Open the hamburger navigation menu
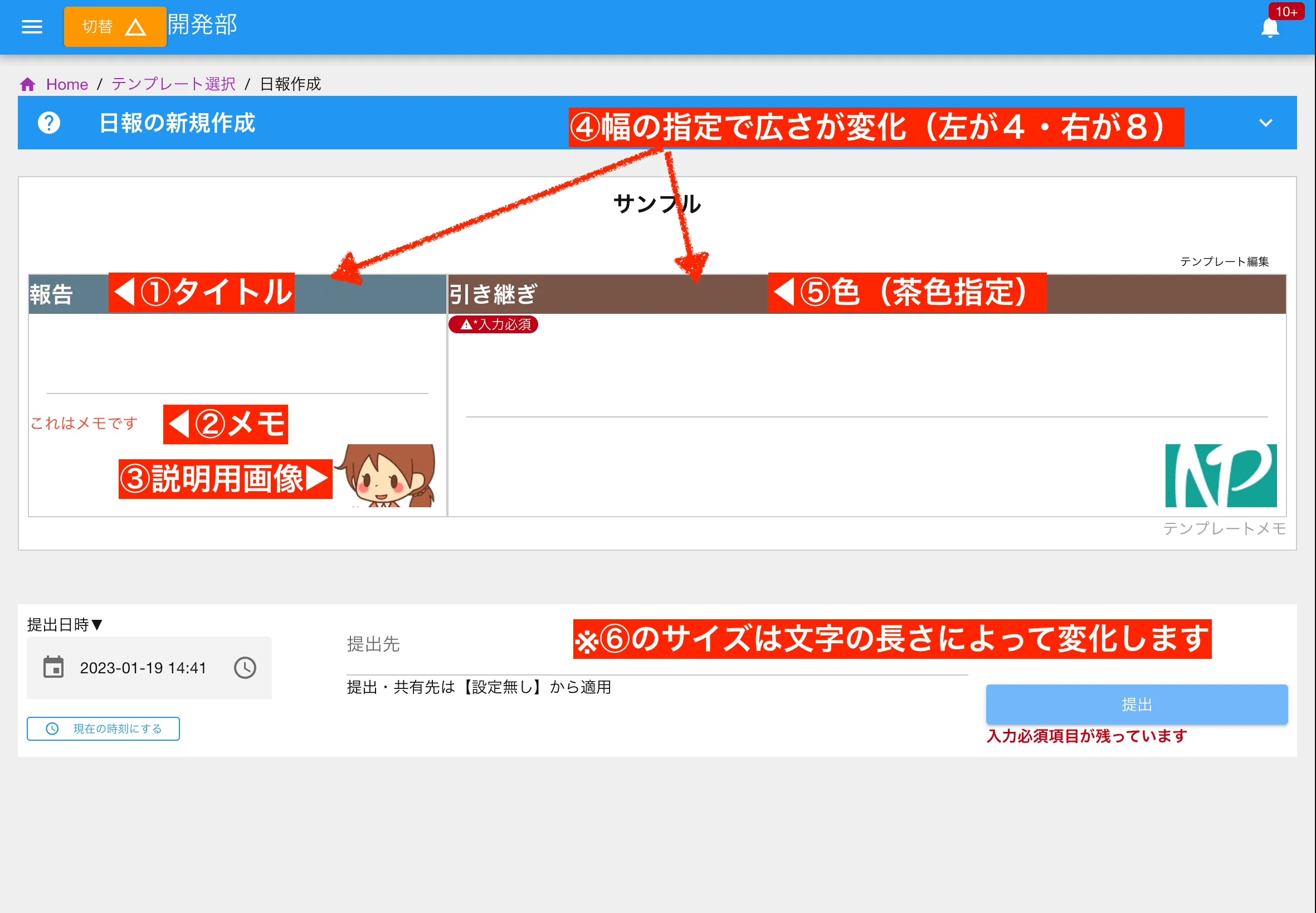Image resolution: width=1316 pixels, height=913 pixels. 31,26
